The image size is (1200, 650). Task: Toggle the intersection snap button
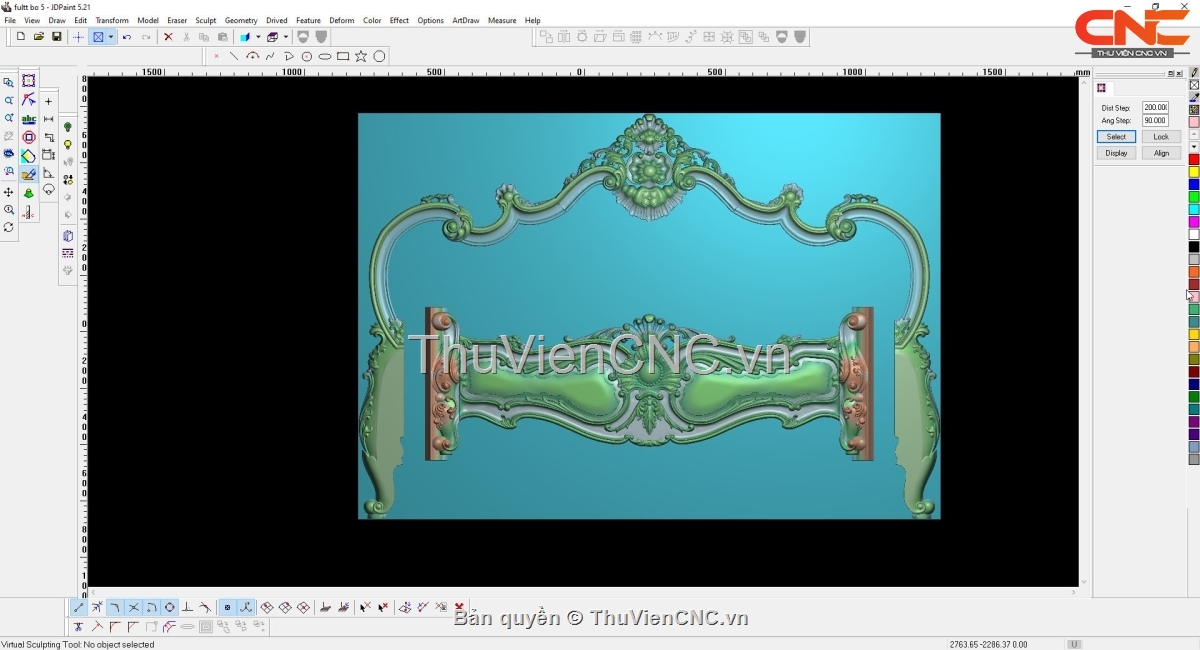pyautogui.click(x=133, y=607)
